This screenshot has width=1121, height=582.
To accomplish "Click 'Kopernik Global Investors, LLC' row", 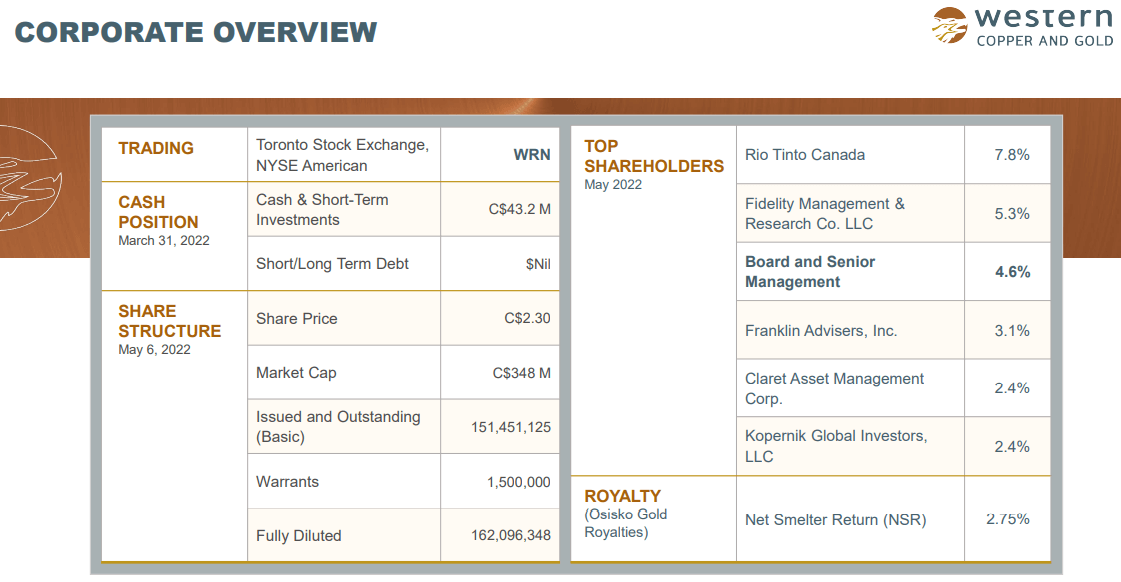I will pos(836,446).
